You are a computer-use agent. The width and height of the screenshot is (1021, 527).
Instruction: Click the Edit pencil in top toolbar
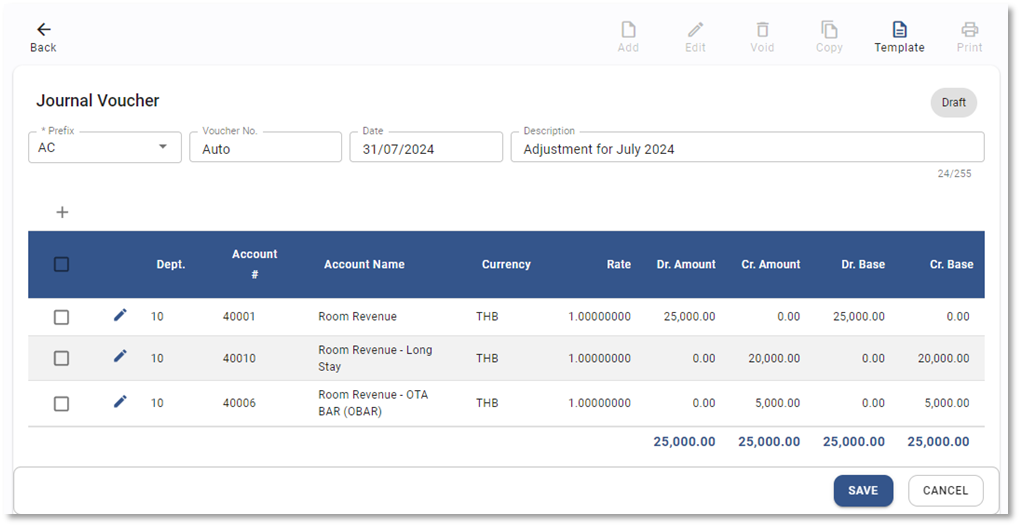click(695, 30)
